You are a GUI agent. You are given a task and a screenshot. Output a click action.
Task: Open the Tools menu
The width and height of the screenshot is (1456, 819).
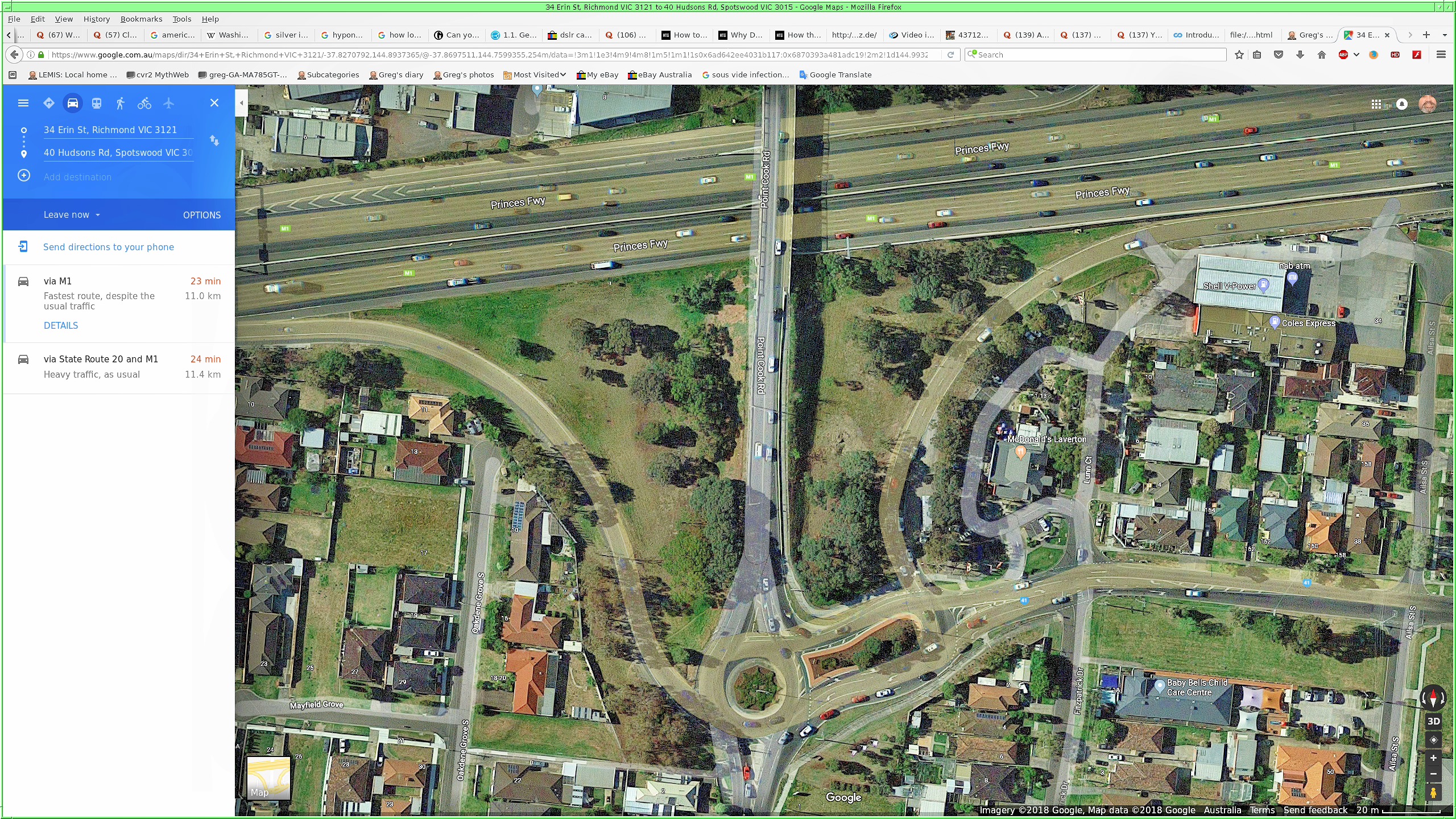click(182, 19)
